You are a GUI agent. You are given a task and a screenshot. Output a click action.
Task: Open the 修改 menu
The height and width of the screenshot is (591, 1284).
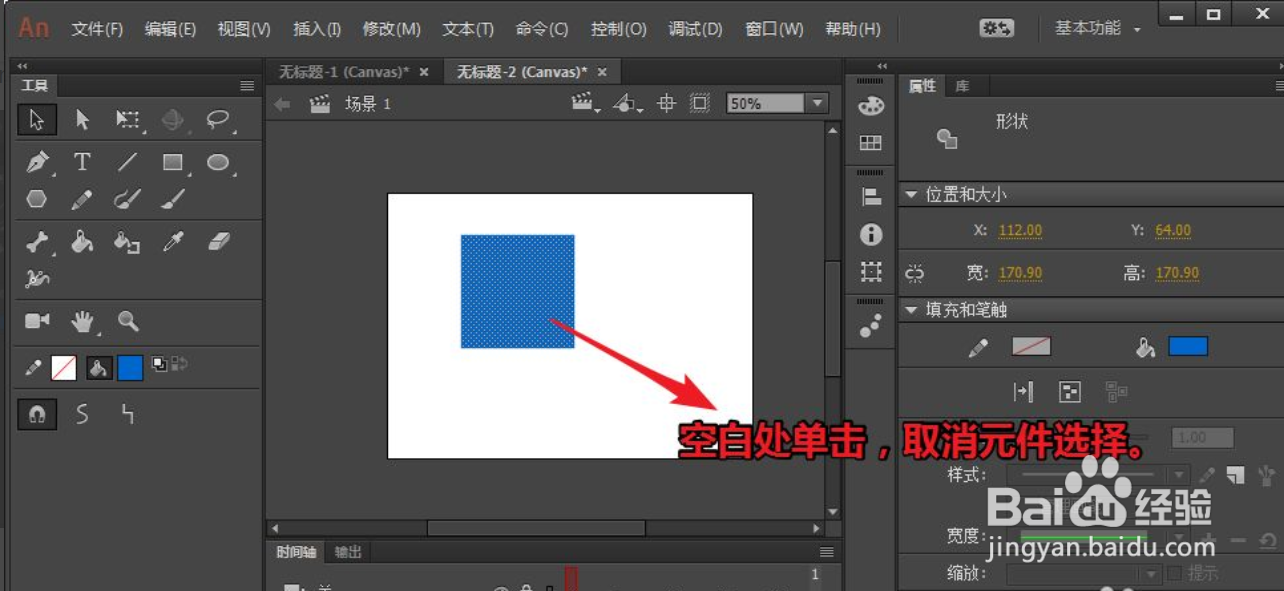pos(392,29)
